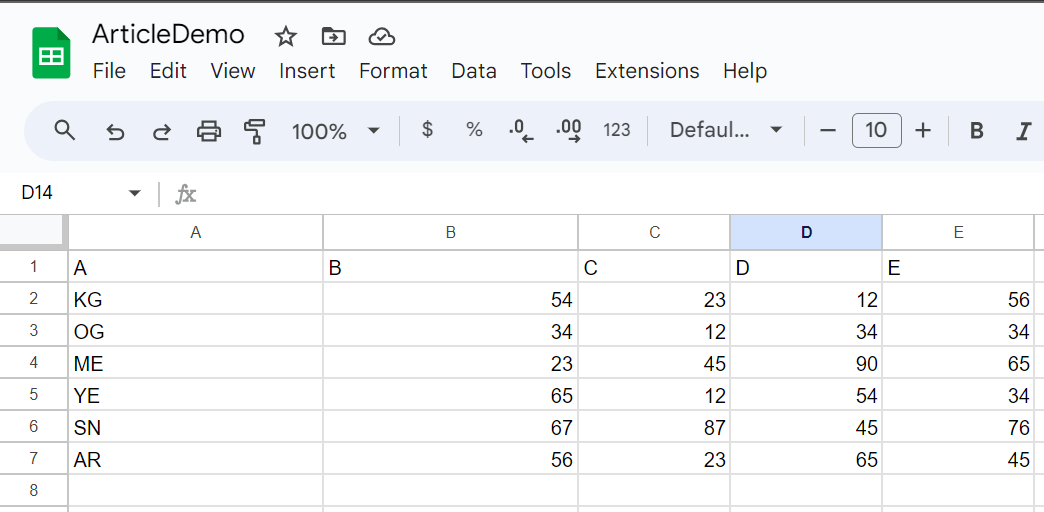This screenshot has height=512, width=1044.
Task: Select cell with value 67
Action: point(450,427)
